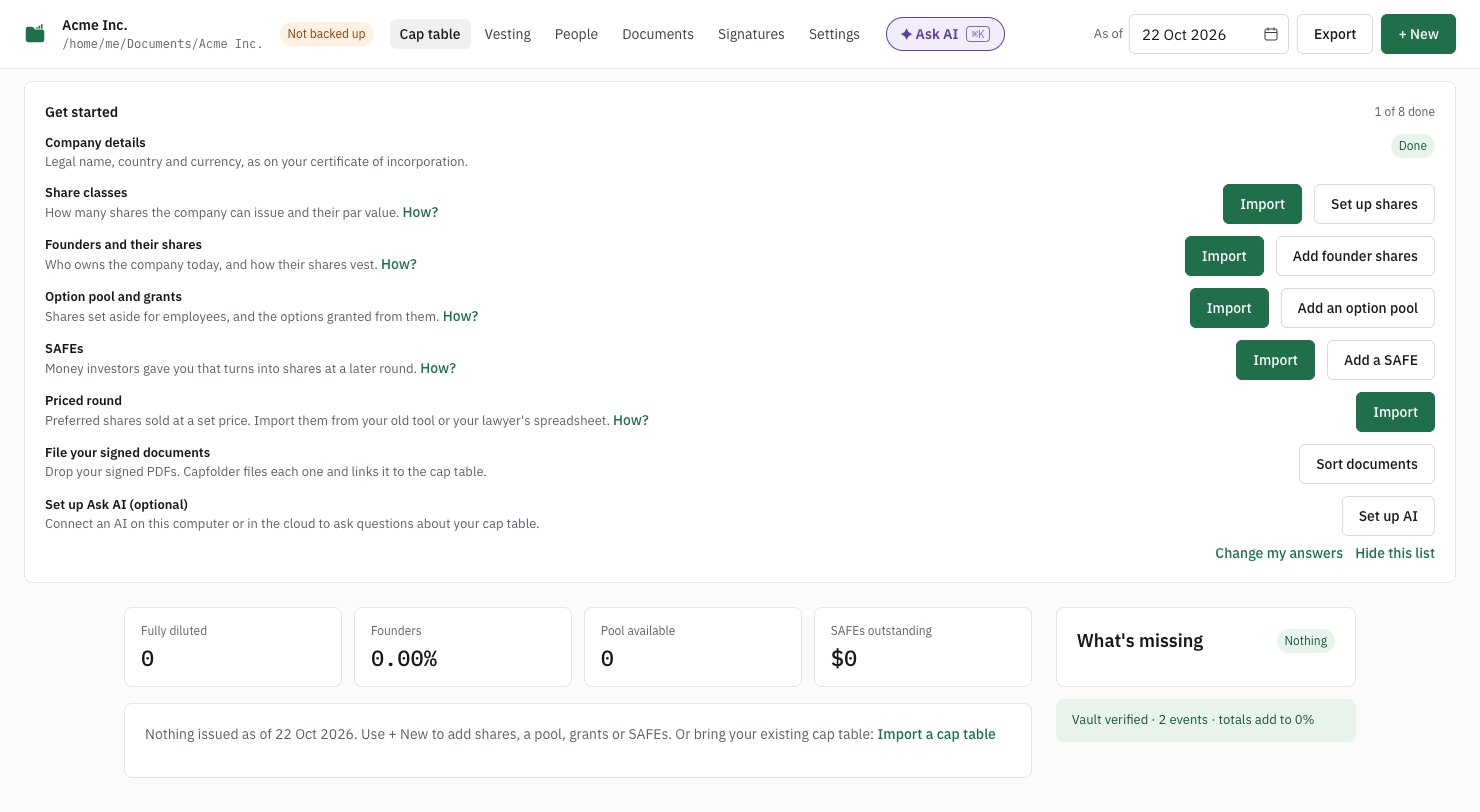Image resolution: width=1480 pixels, height=812 pixels.
Task: Open the Vesting tab
Action: (x=507, y=34)
